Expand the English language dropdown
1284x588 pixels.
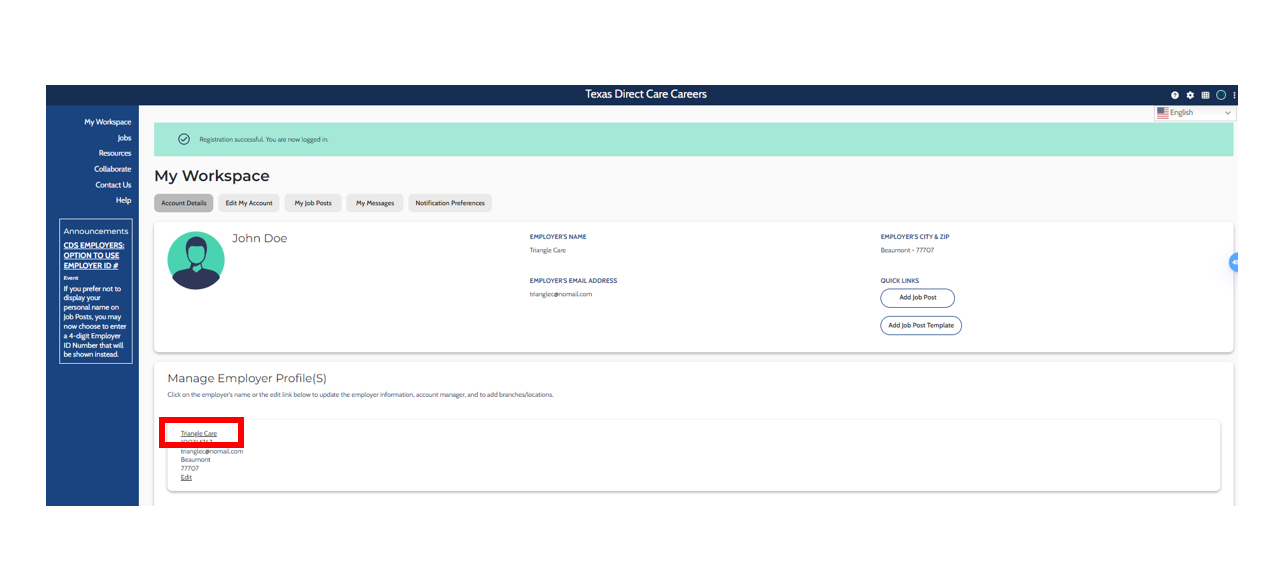[1195, 113]
